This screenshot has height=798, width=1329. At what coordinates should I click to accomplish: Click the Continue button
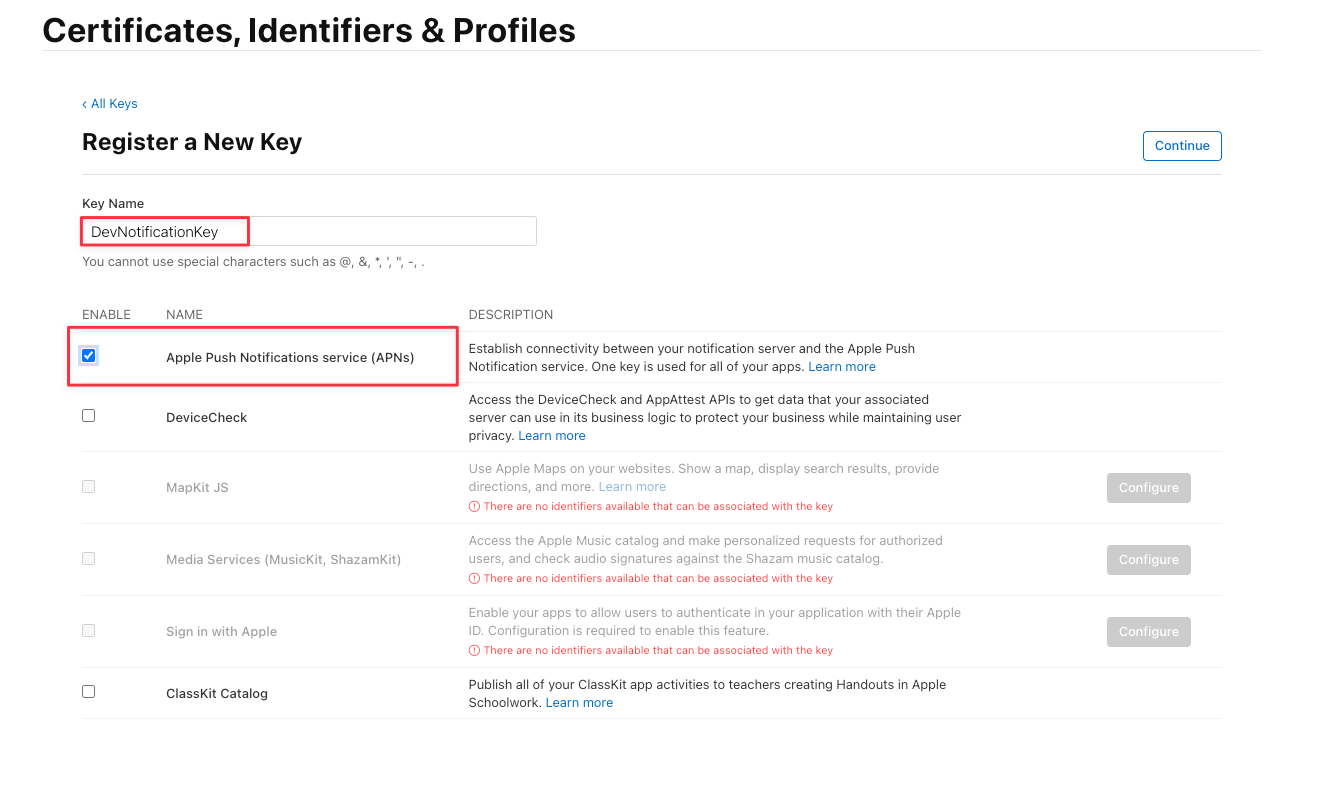coord(1182,146)
